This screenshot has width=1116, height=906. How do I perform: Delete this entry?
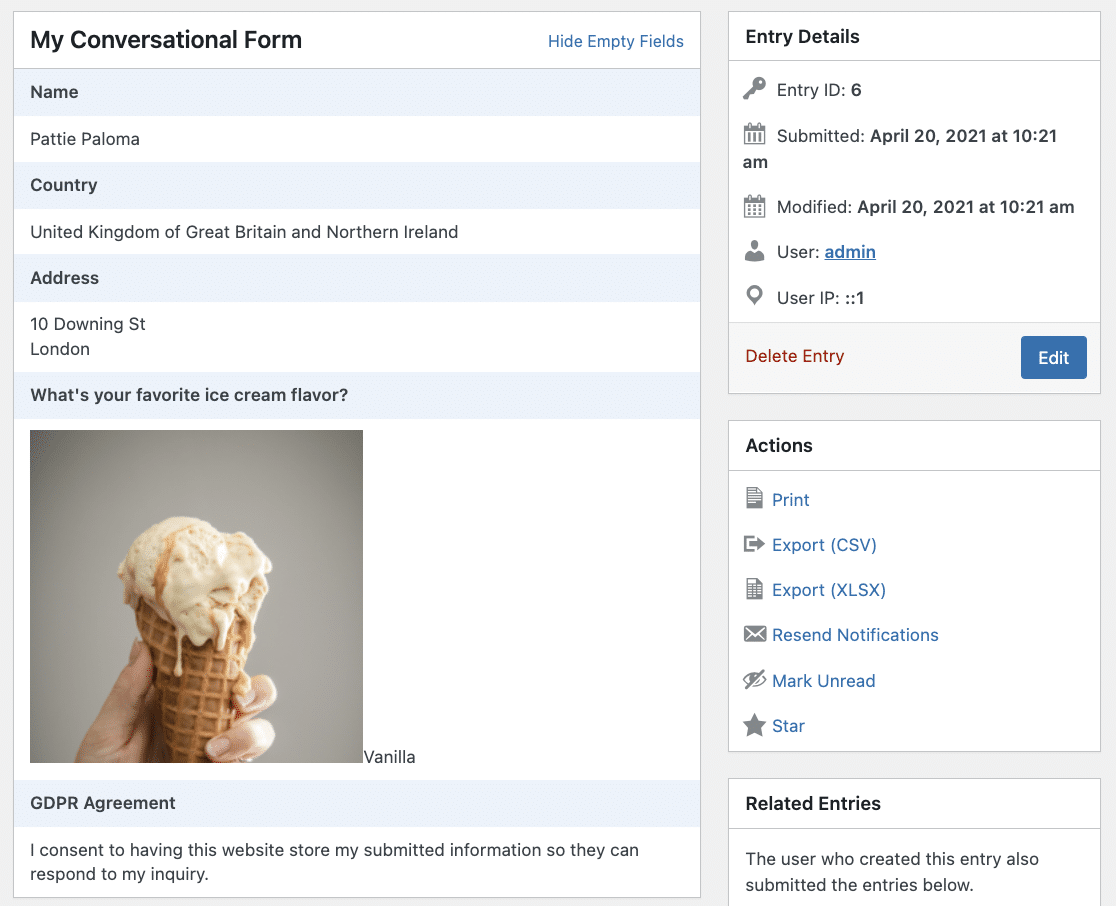pyautogui.click(x=794, y=356)
